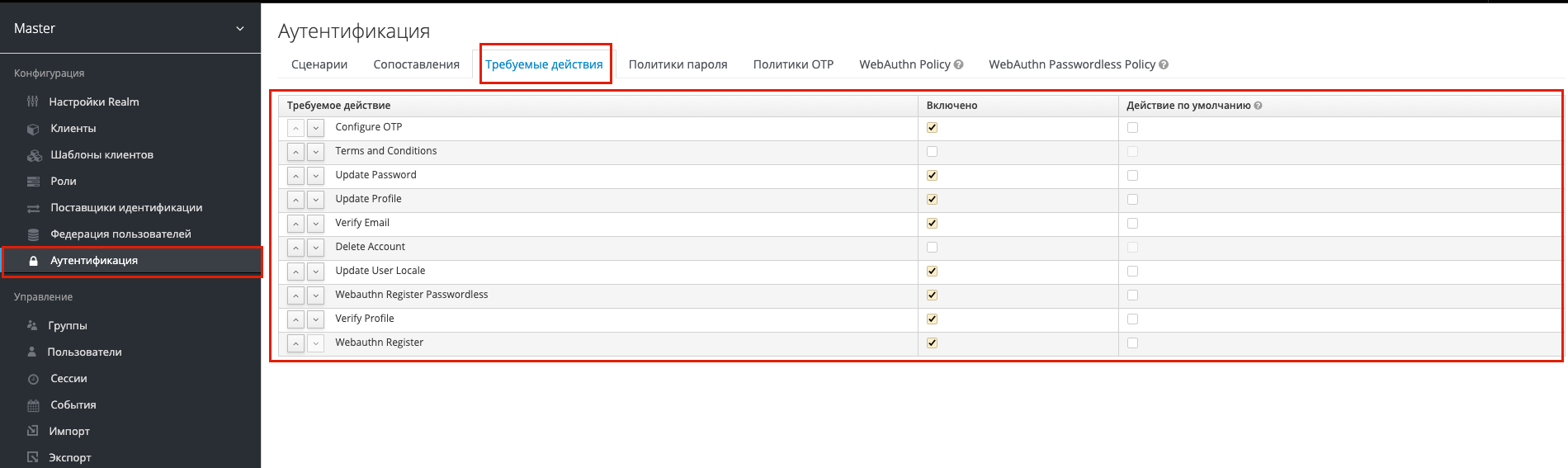Enable the Delete Account action
Screen dimensions: 1568x468
pyautogui.click(x=932, y=247)
